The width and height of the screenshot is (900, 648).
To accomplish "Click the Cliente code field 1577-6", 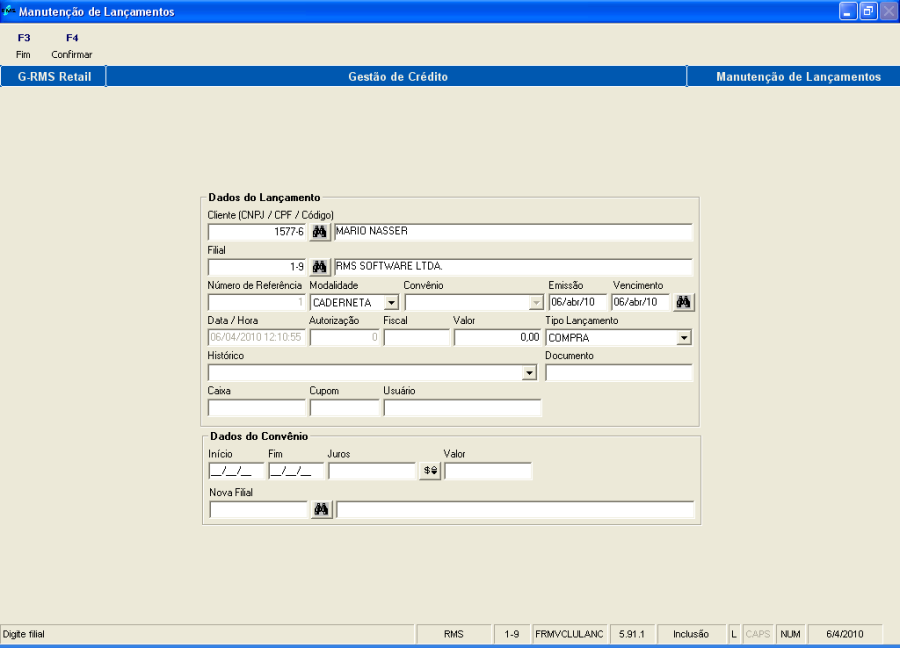I will point(257,232).
